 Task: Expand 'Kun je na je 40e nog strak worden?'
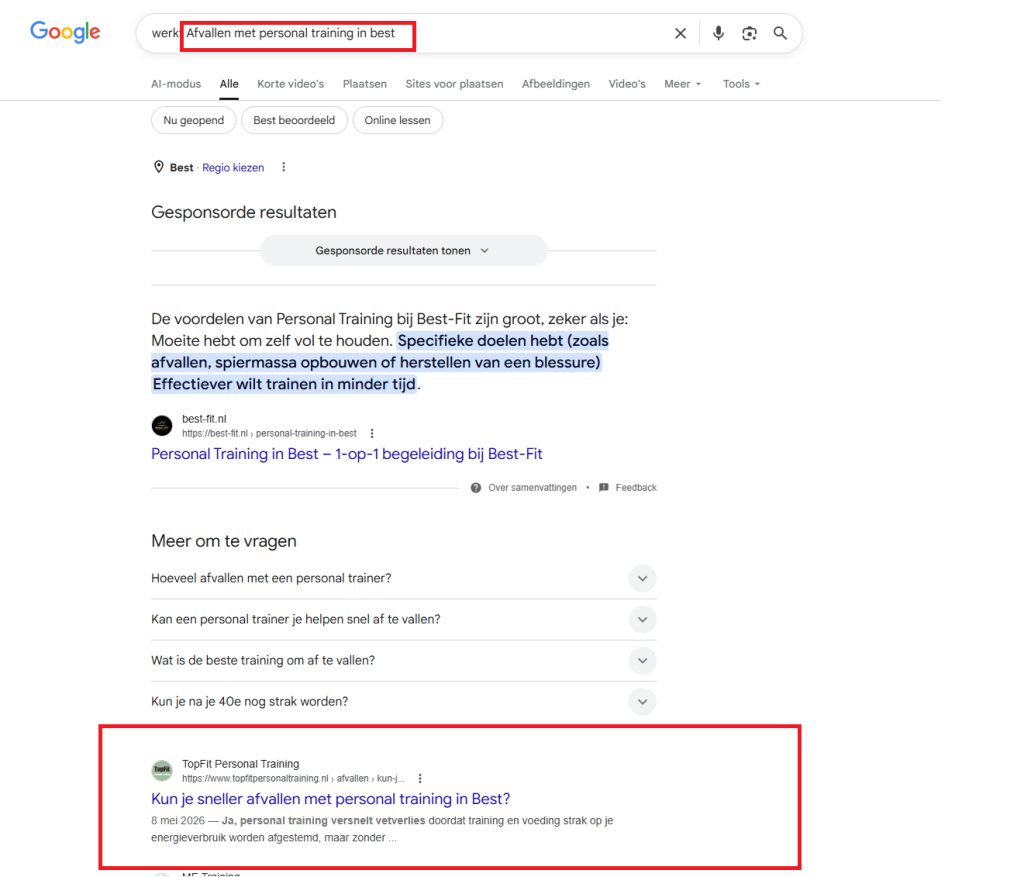tap(404, 702)
